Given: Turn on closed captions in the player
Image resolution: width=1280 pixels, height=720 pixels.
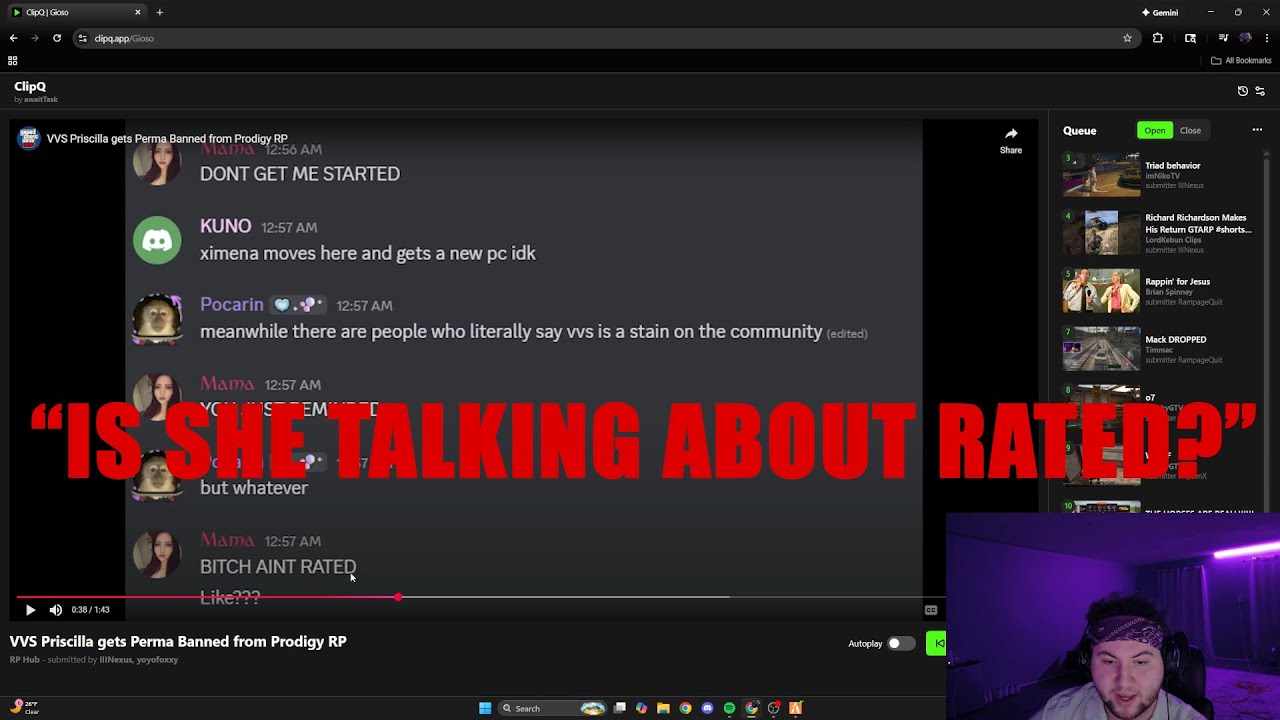Looking at the screenshot, I should [x=931, y=610].
